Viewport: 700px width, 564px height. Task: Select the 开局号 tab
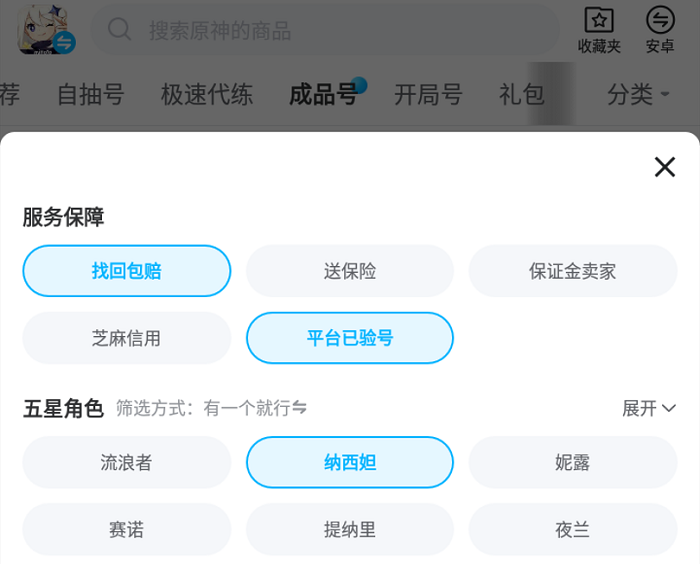click(428, 95)
